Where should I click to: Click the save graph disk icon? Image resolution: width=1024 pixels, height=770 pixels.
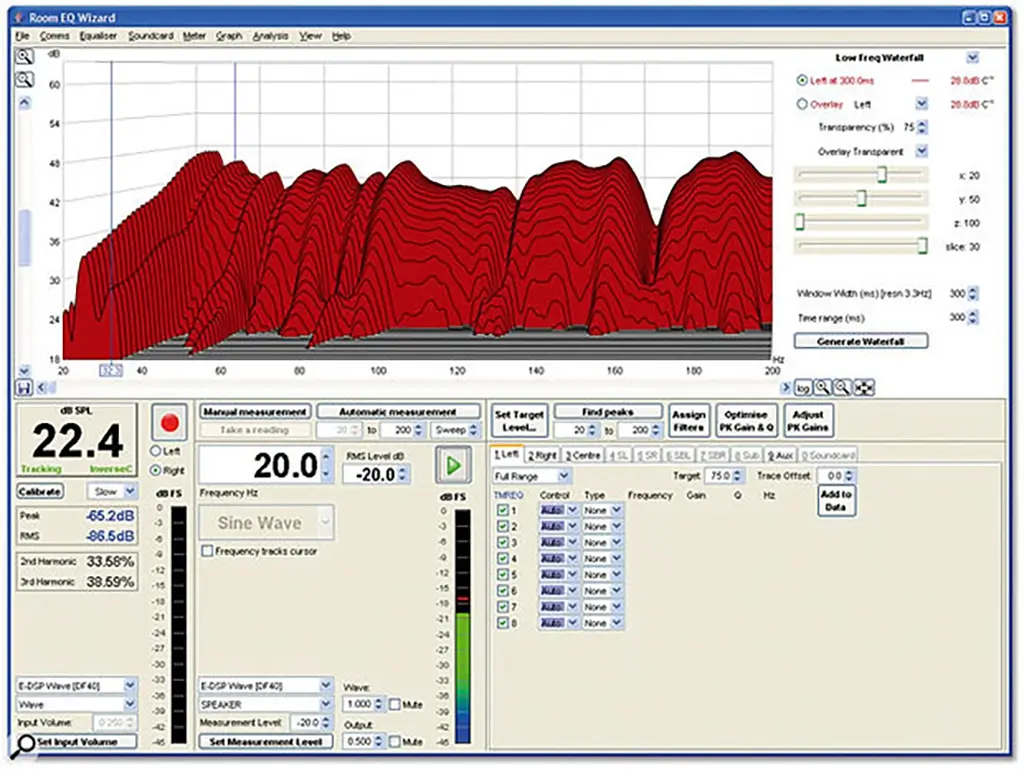point(24,388)
